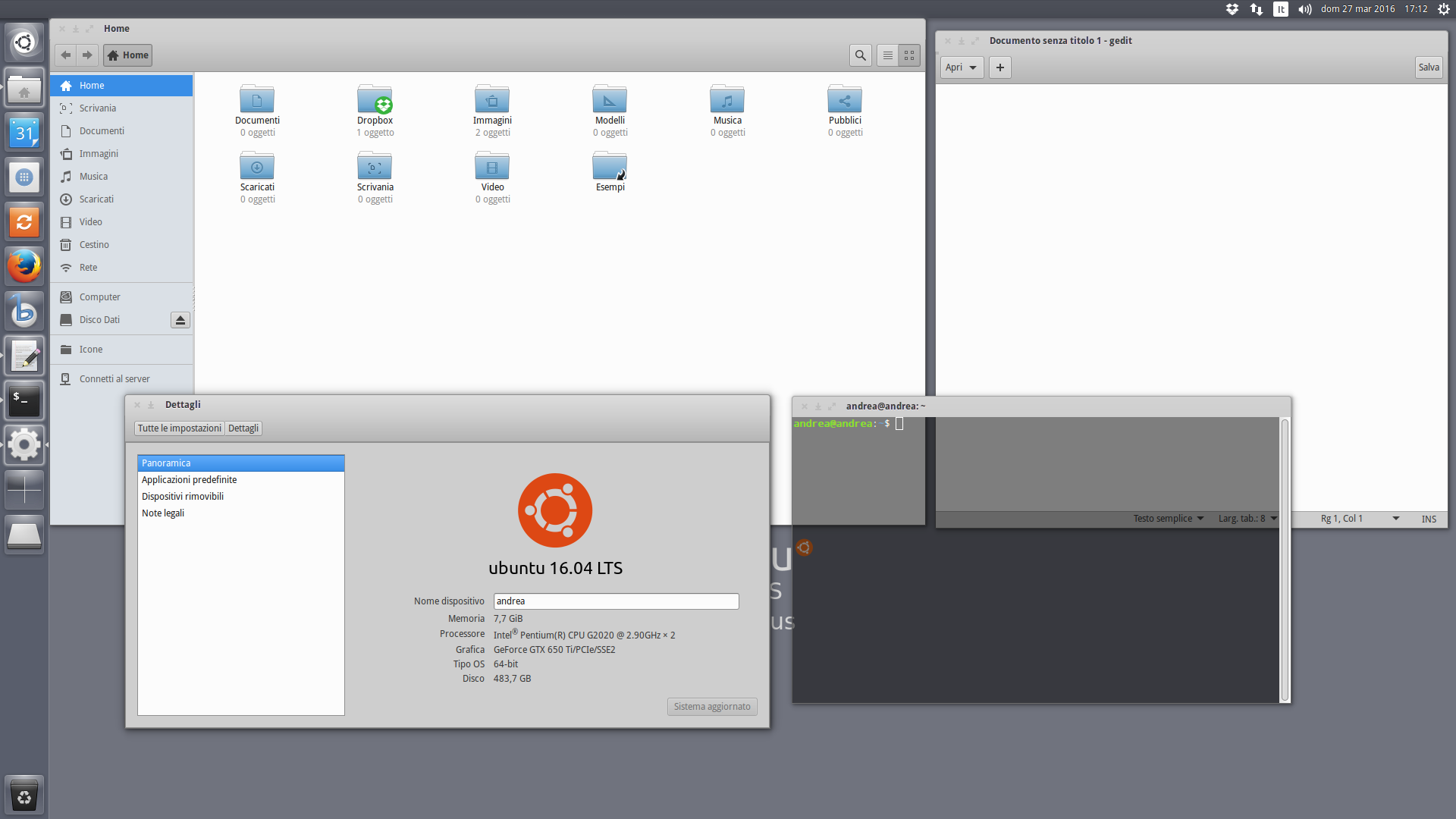Click the Home path button in Files
The height and width of the screenshot is (819, 1456).
pyautogui.click(x=128, y=55)
